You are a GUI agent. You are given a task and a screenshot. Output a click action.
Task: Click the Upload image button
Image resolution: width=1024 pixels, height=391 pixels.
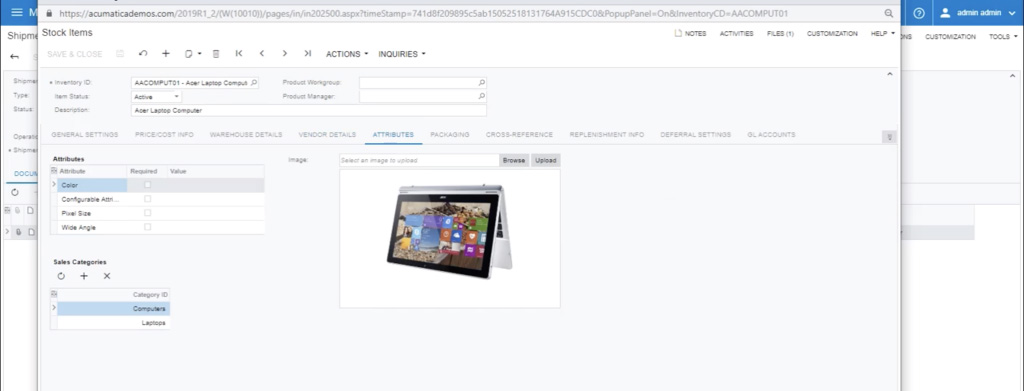pyautogui.click(x=546, y=160)
